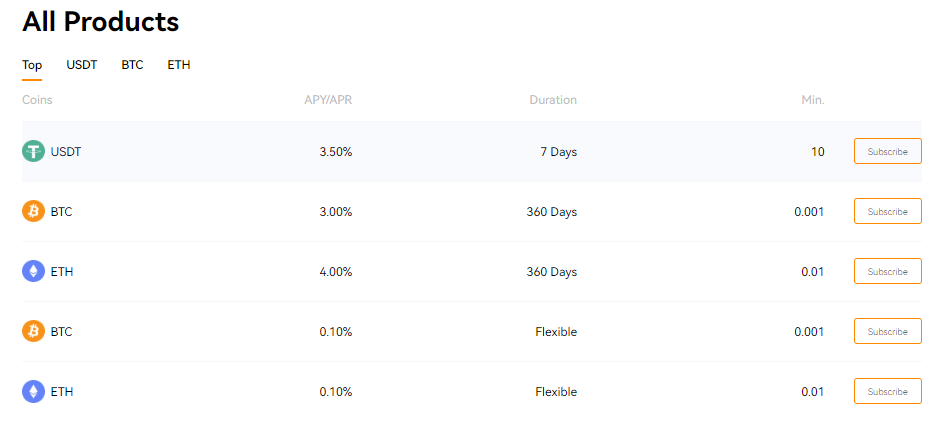This screenshot has height=430, width=951.
Task: Subscribe to BTC 360 Days product
Action: tap(887, 212)
